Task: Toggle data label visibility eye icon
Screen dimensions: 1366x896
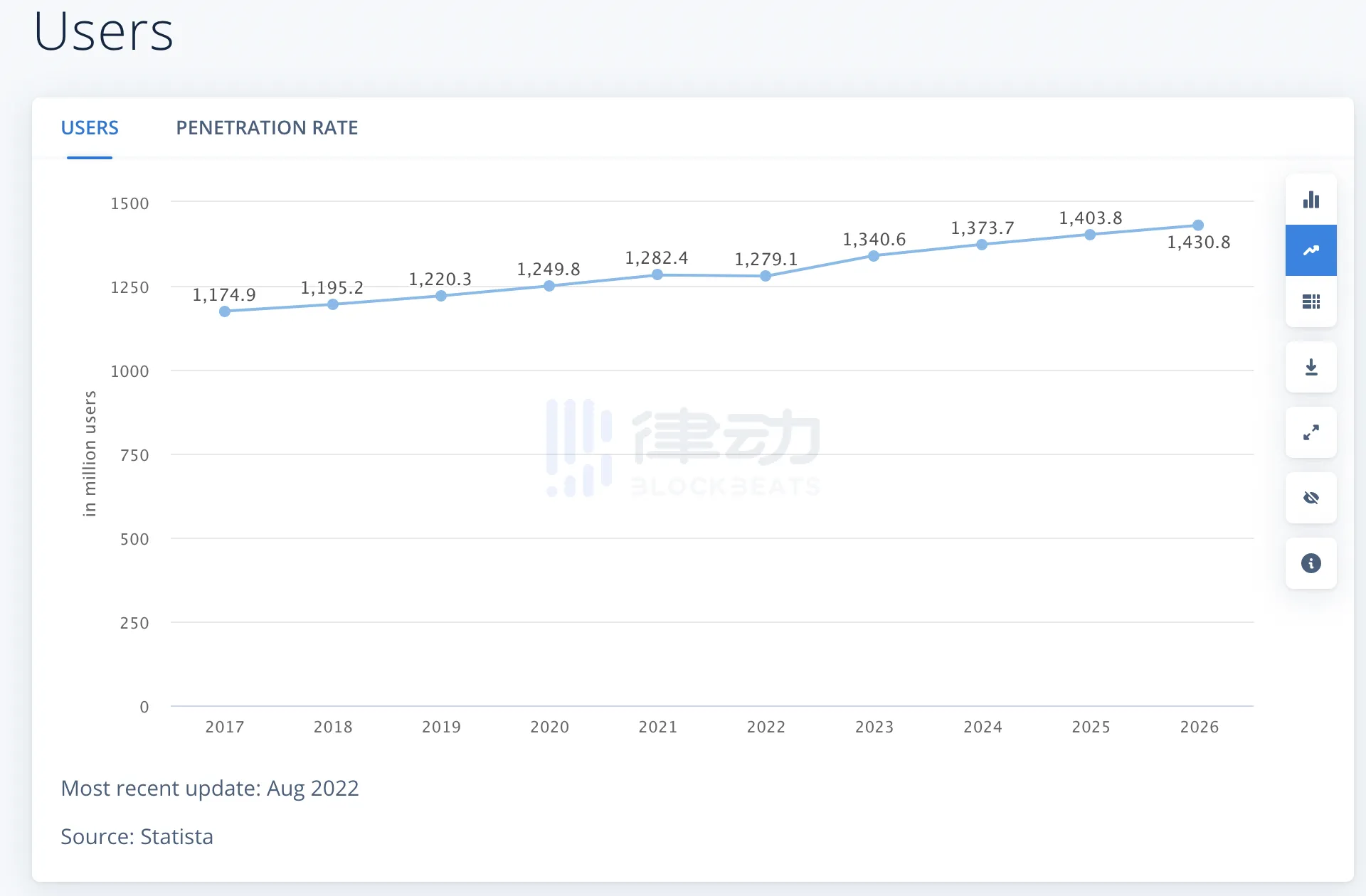Action: pyautogui.click(x=1311, y=498)
